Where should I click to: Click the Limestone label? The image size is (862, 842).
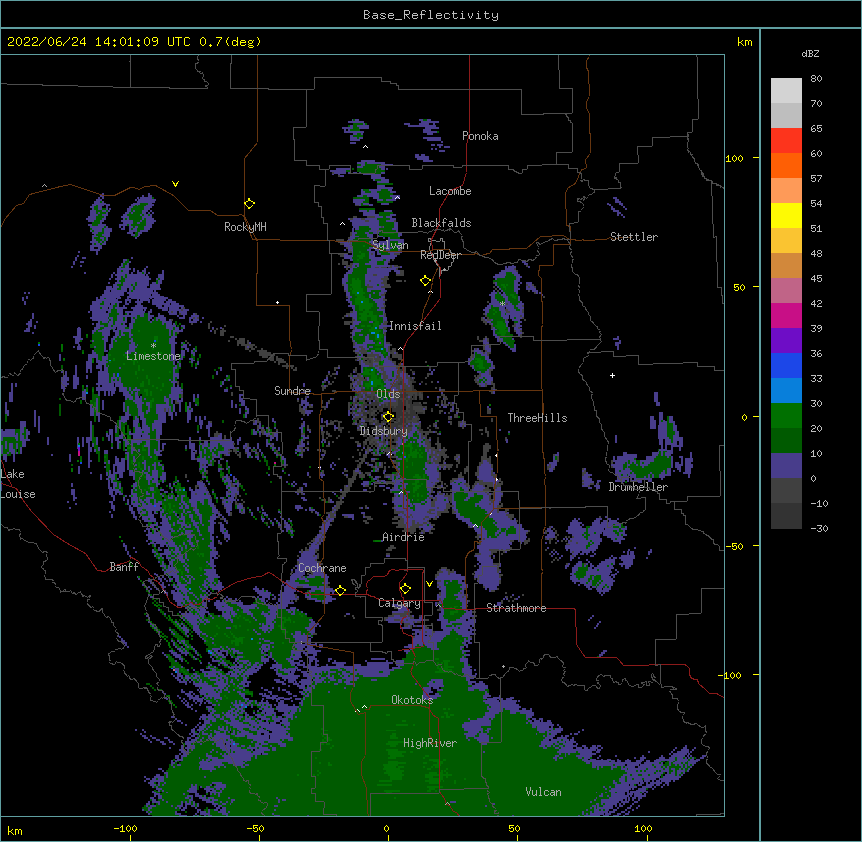coord(153,356)
